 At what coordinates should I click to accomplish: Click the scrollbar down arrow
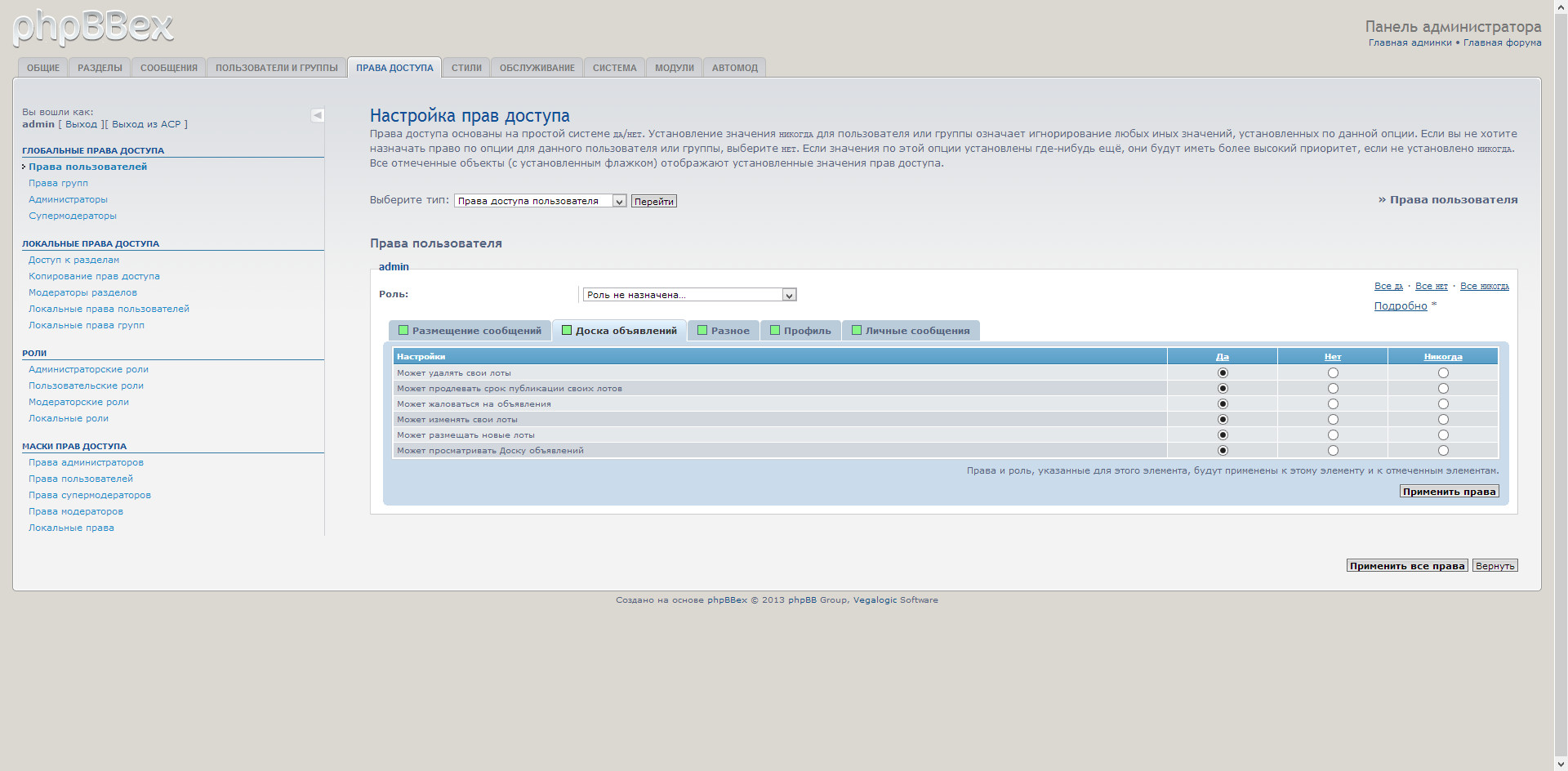[x=1561, y=764]
